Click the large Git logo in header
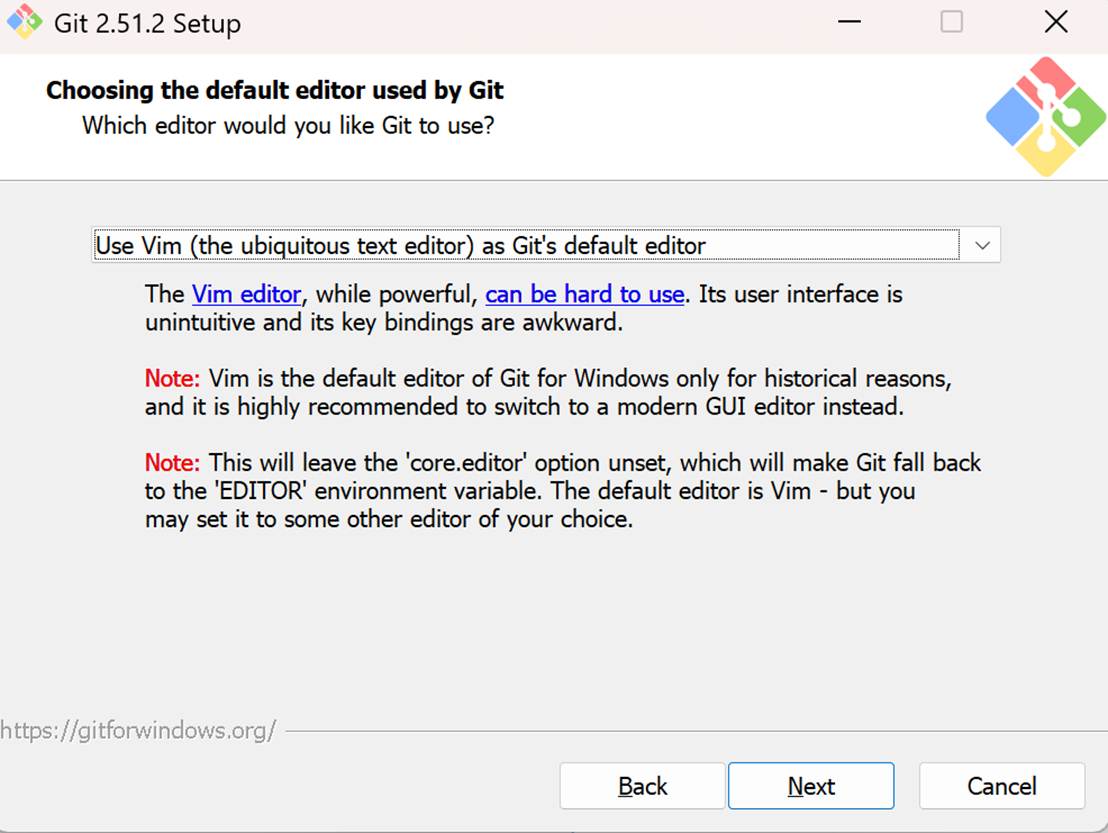This screenshot has height=833, width=1108. [1045, 117]
